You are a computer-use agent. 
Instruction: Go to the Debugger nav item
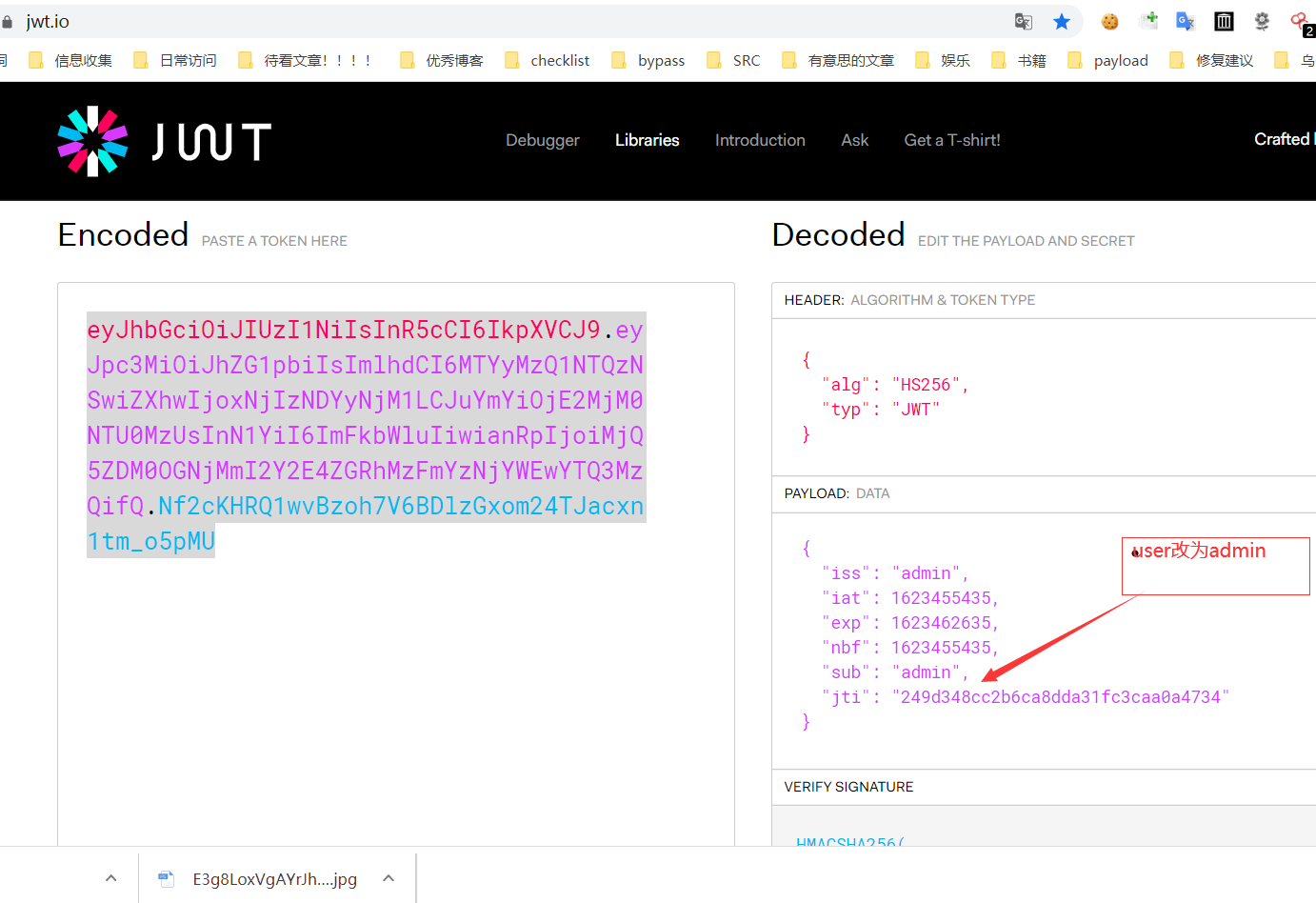543,140
